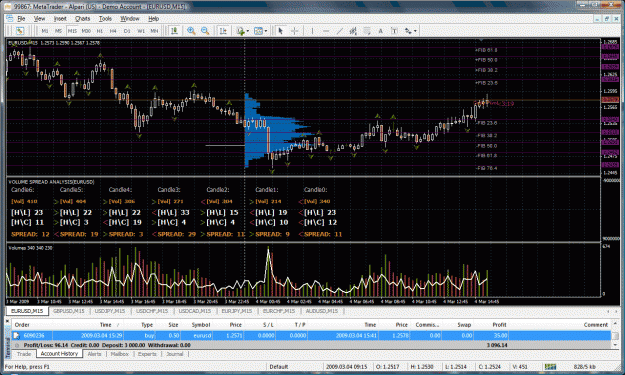Open the Help menu
625x375 pixels.
(x=153, y=19)
